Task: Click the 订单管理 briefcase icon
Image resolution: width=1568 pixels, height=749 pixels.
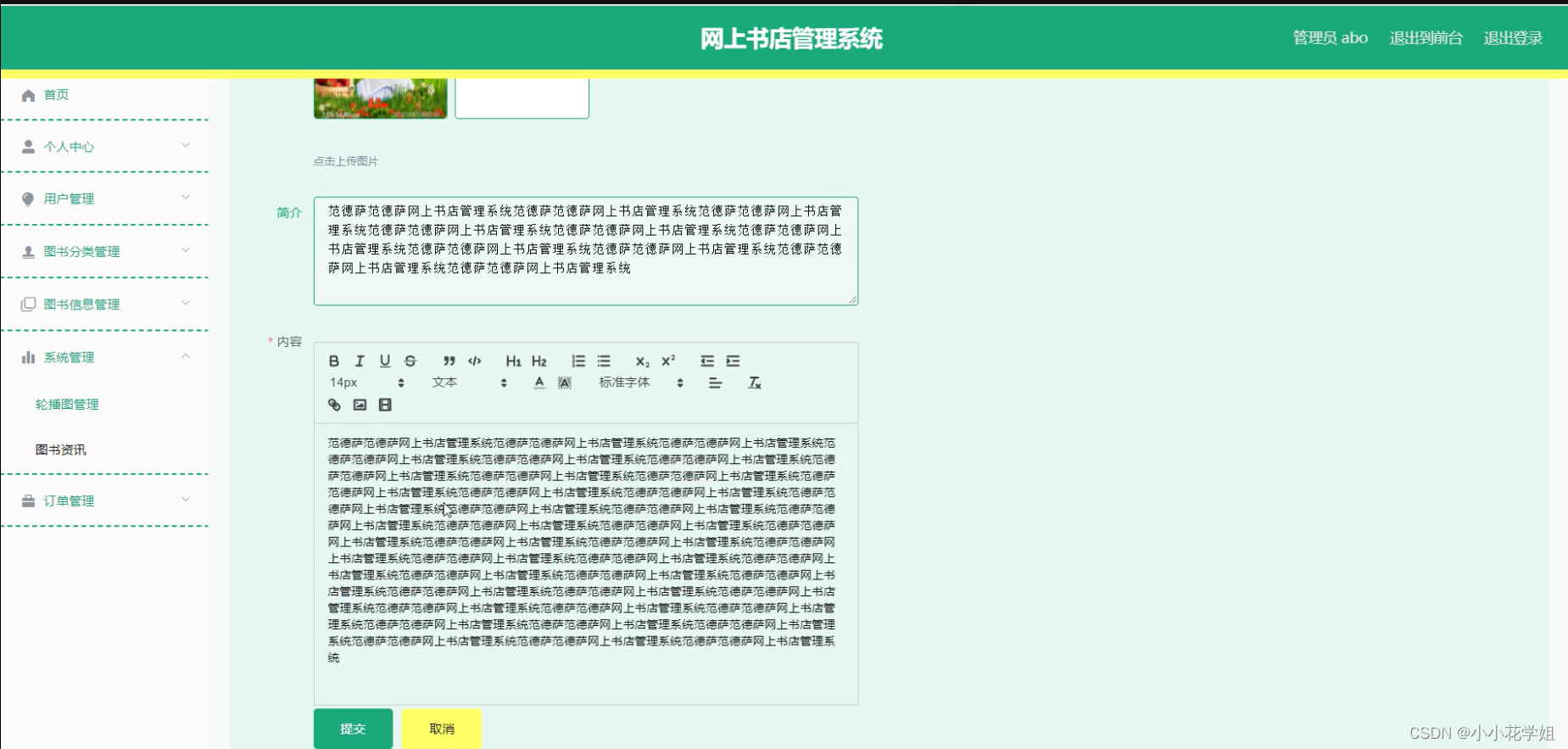Action: [28, 500]
